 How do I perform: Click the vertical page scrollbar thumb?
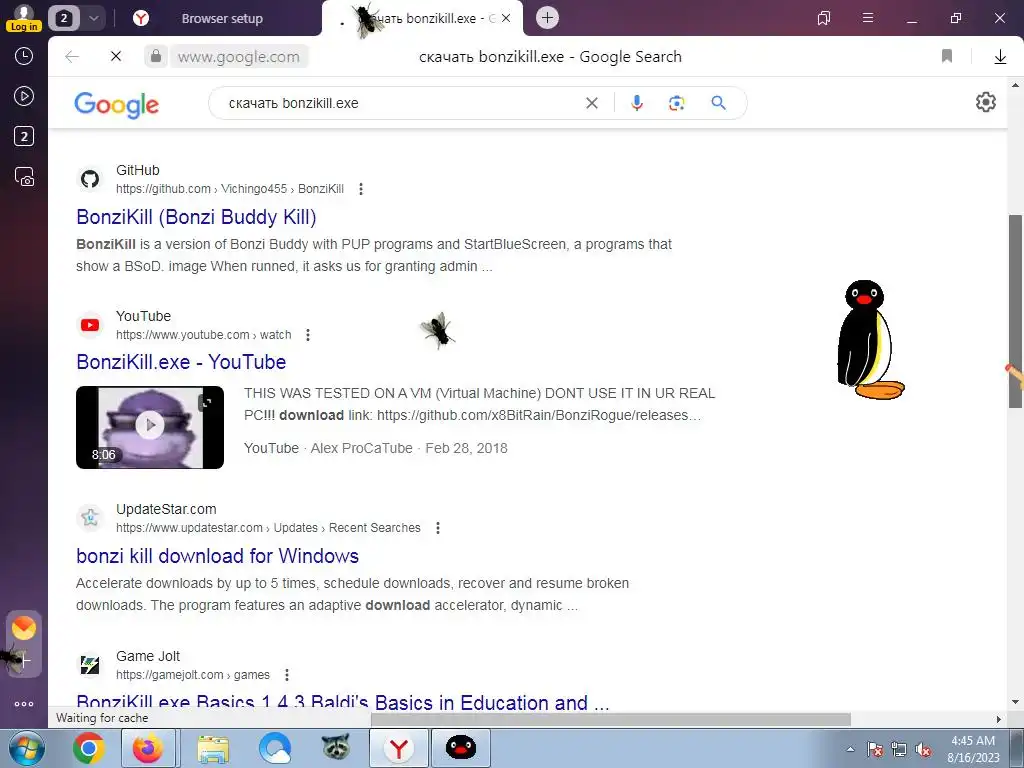point(1016,312)
